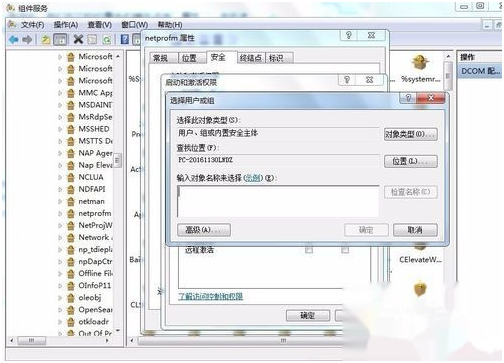Viewport: 504px width, 363px height.
Task: Click the 高级(A)... button
Action: [x=204, y=230]
